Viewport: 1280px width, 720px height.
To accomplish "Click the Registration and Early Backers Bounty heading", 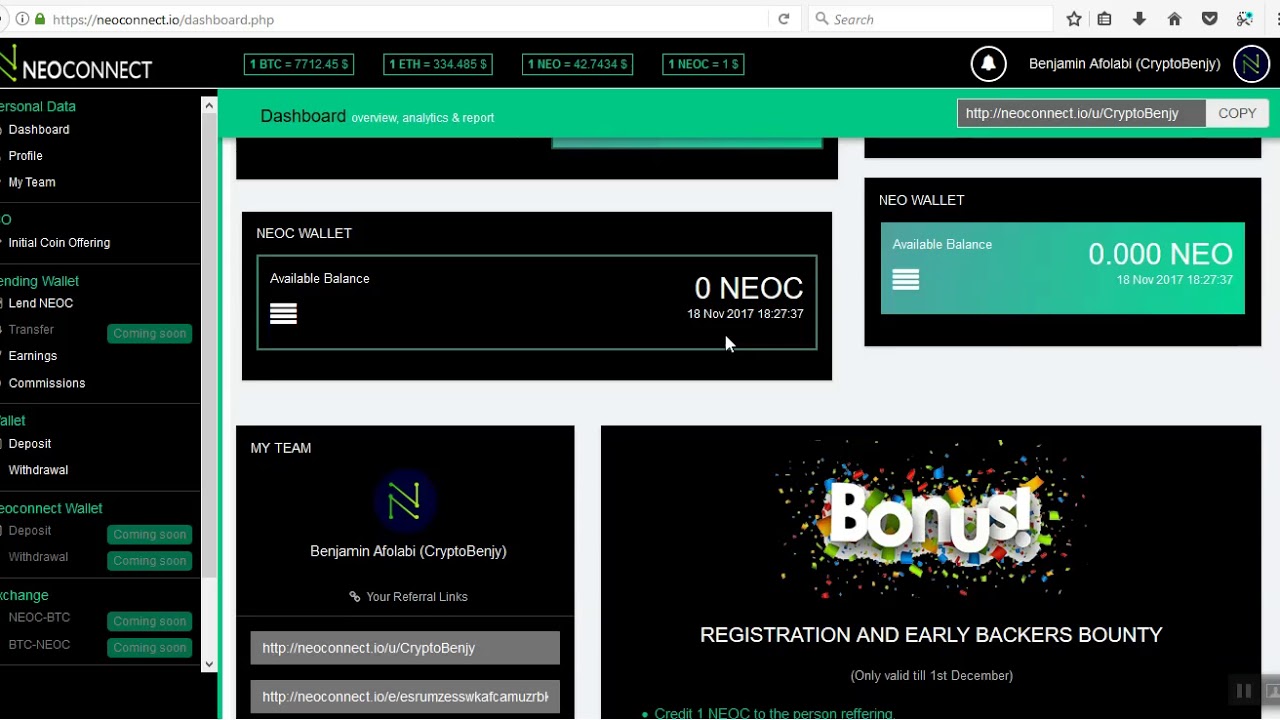I will (931, 635).
